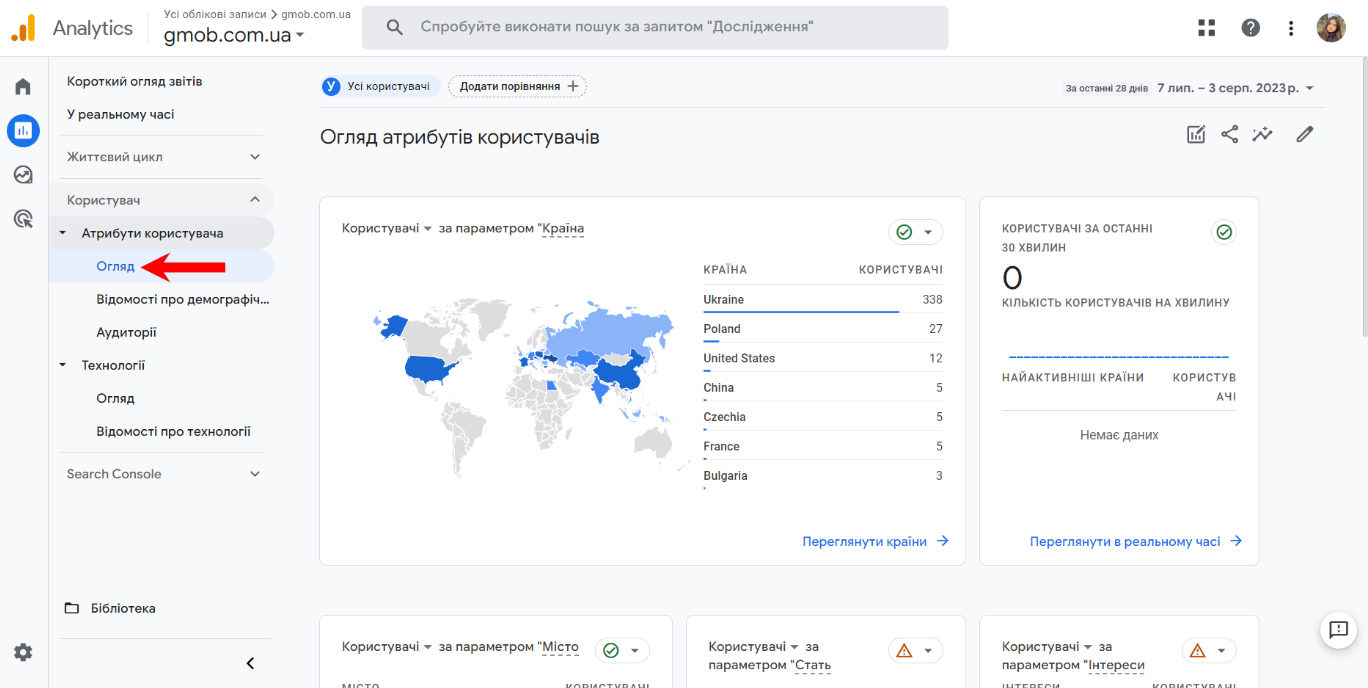Open the Google apps grid icon
This screenshot has width=1368, height=688.
pos(1206,27)
